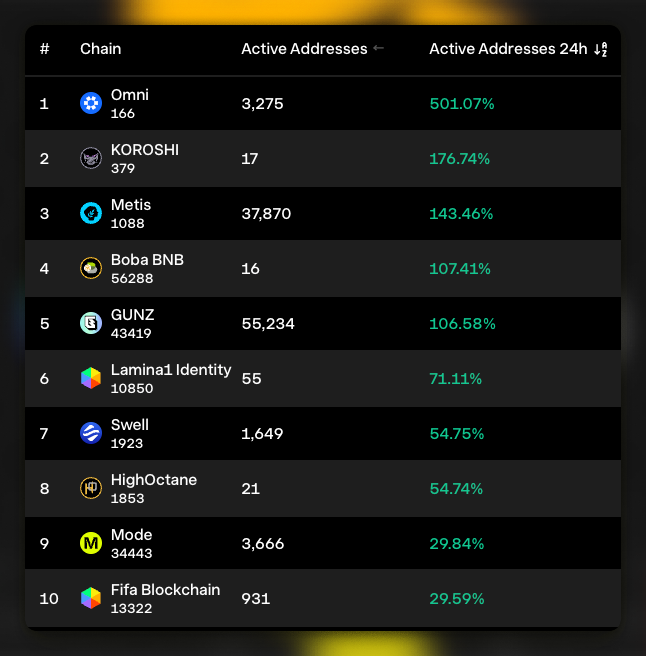Sort by Active Addresses 24h header

[508, 49]
